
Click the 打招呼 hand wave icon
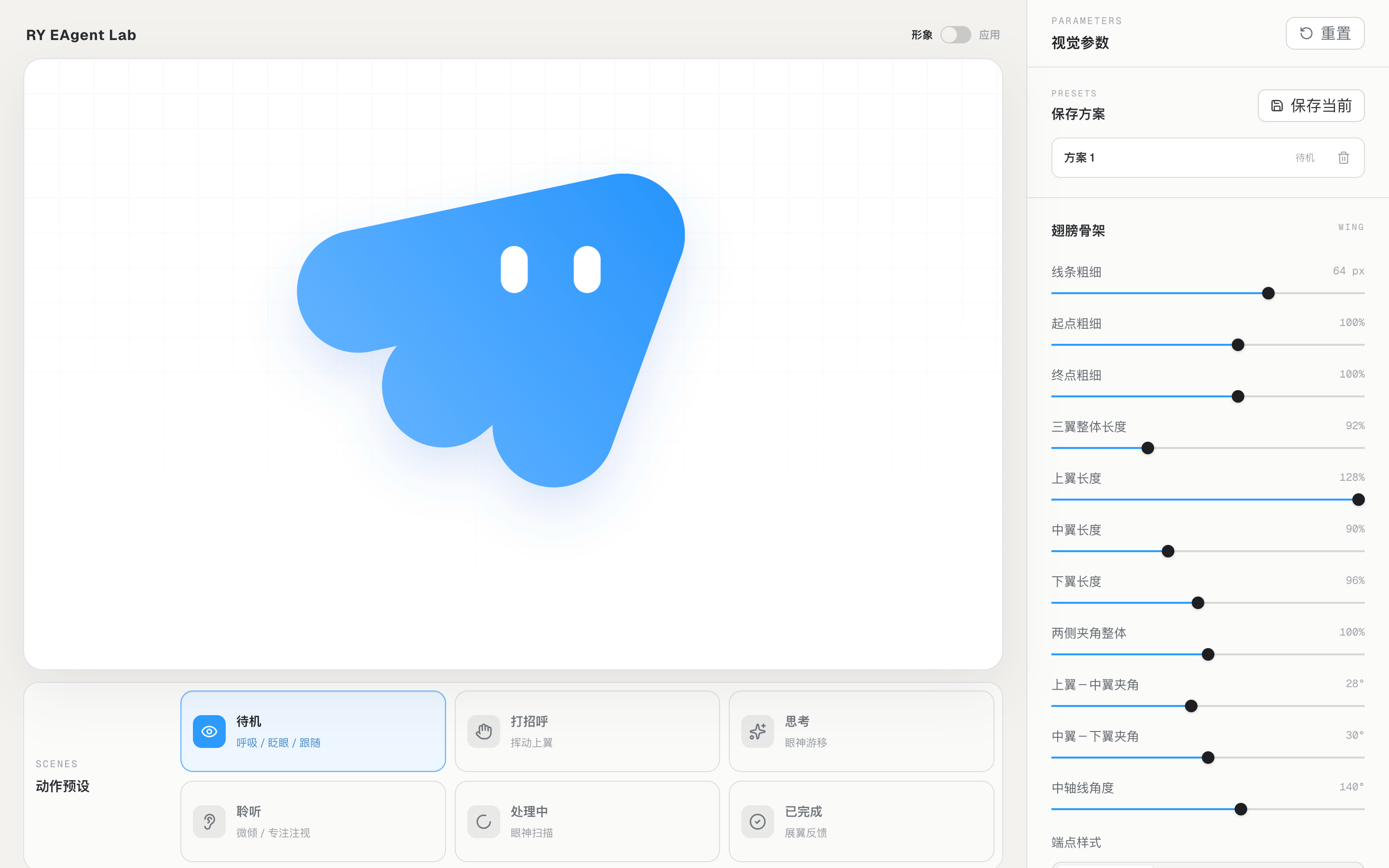pos(483,732)
